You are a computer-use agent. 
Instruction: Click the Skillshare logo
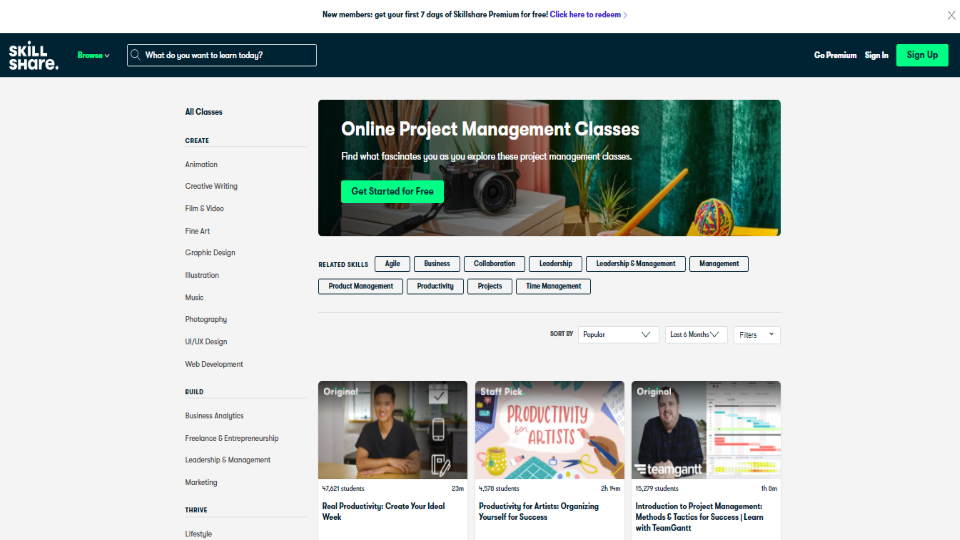[34, 55]
